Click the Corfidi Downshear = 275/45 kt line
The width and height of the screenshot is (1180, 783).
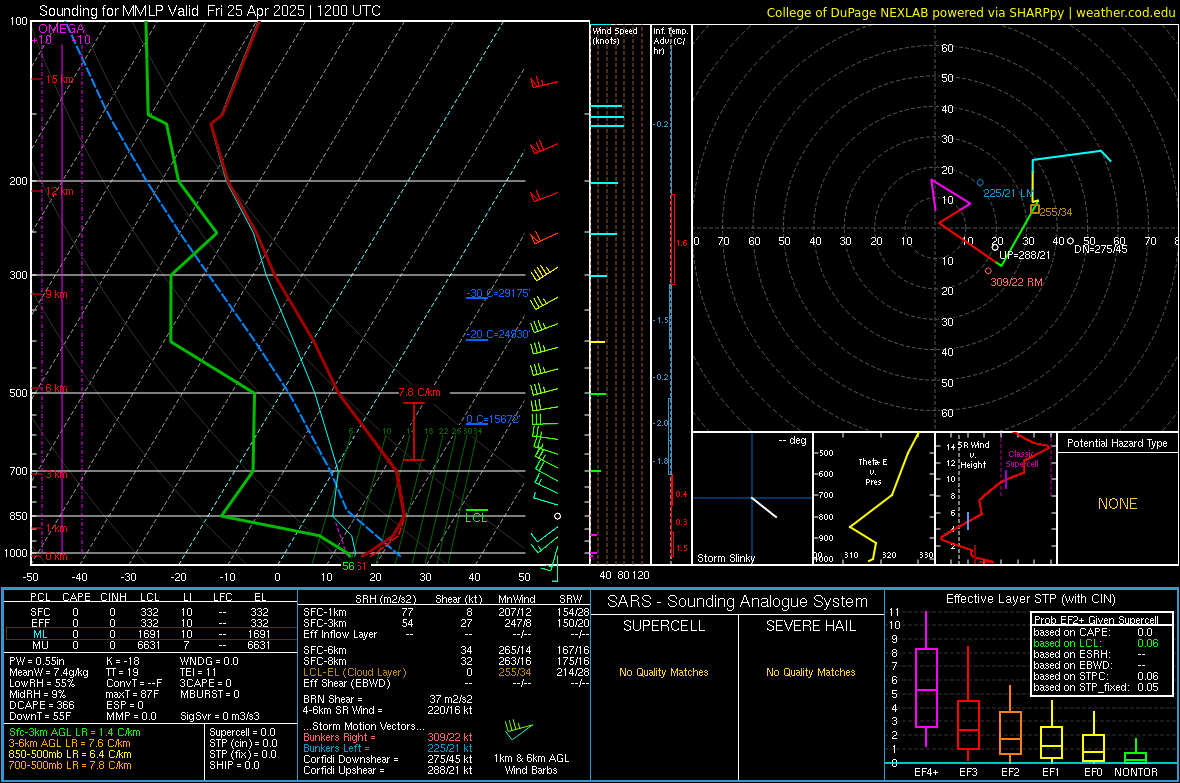point(388,759)
